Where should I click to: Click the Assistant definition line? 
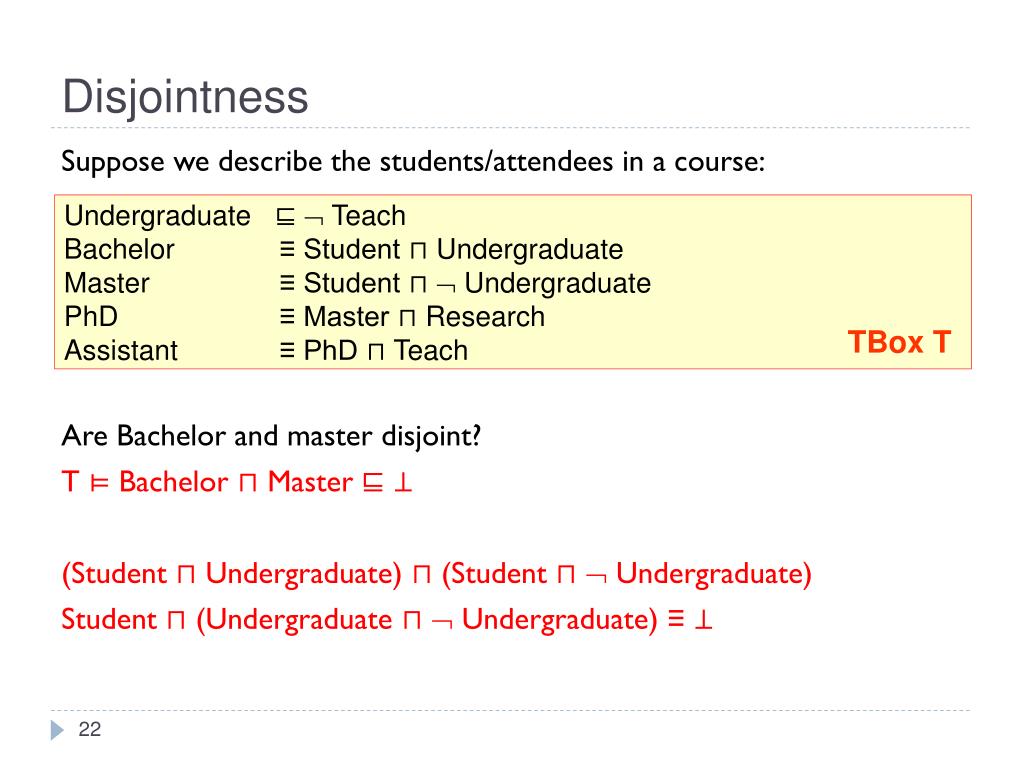point(266,350)
